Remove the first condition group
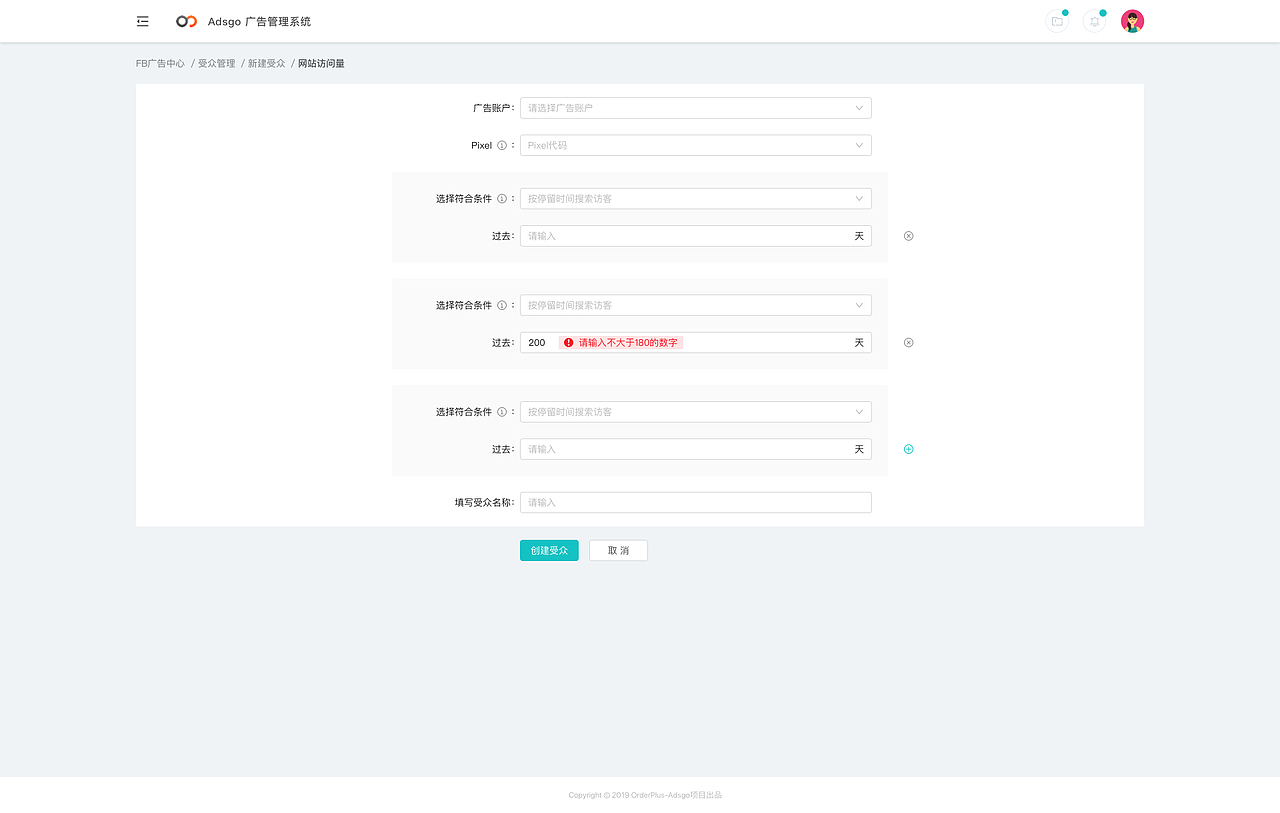The image size is (1280, 813). point(908,236)
